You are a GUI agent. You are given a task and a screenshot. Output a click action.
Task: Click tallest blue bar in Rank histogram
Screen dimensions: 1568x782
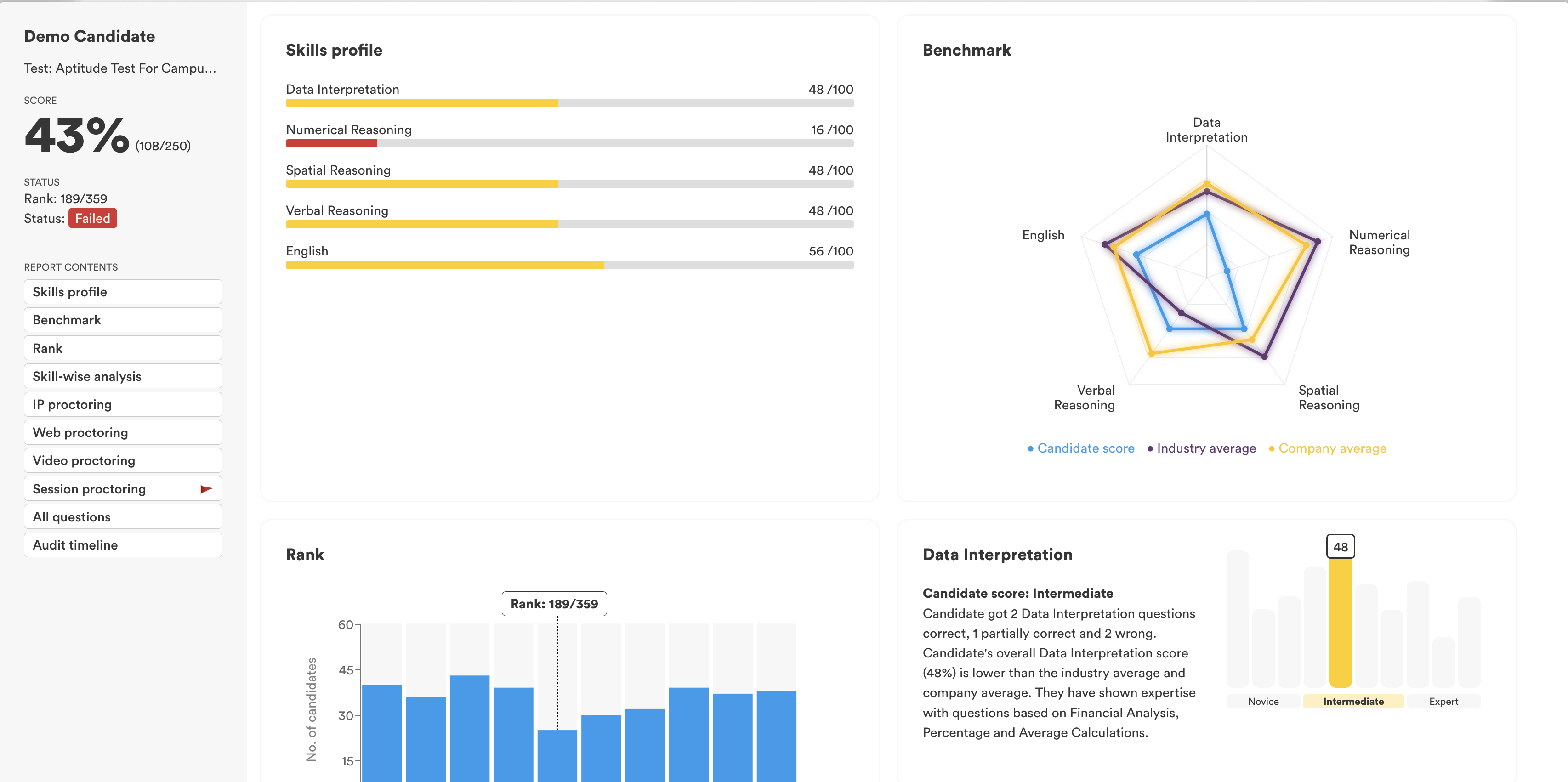tap(469, 728)
